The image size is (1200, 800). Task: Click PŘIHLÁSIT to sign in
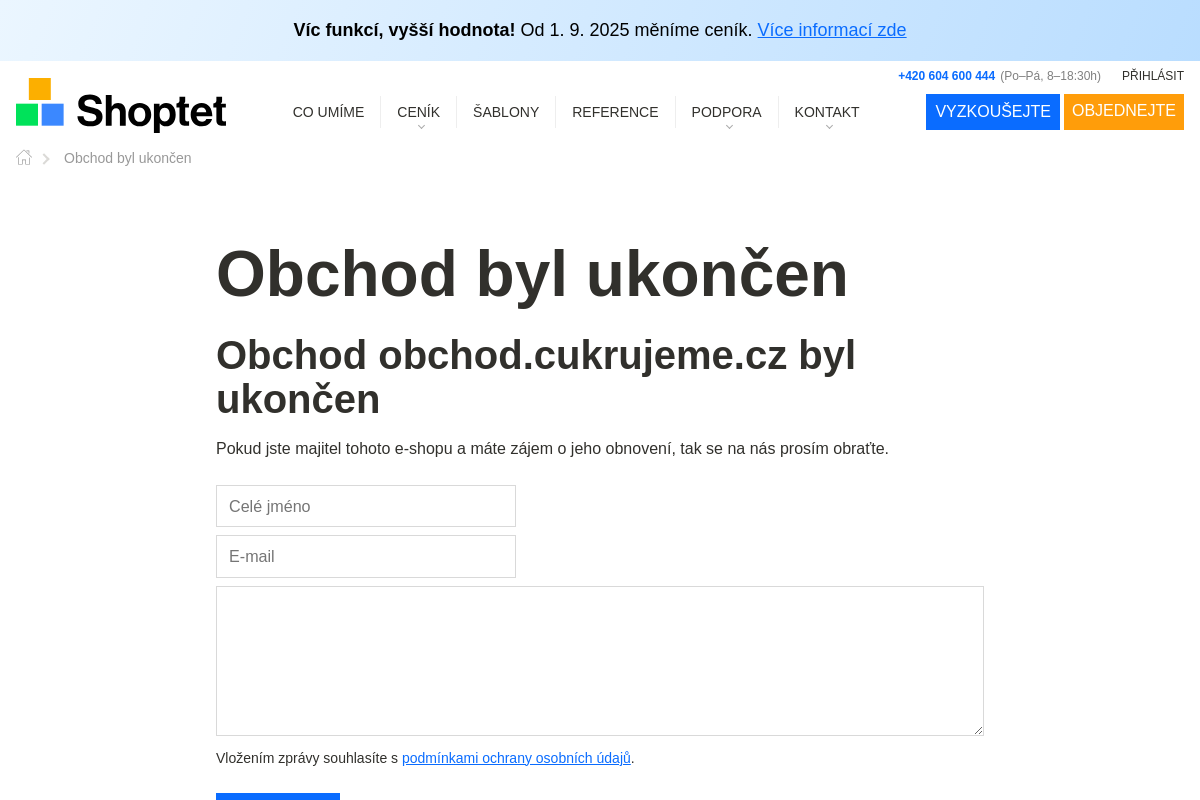point(1153,75)
